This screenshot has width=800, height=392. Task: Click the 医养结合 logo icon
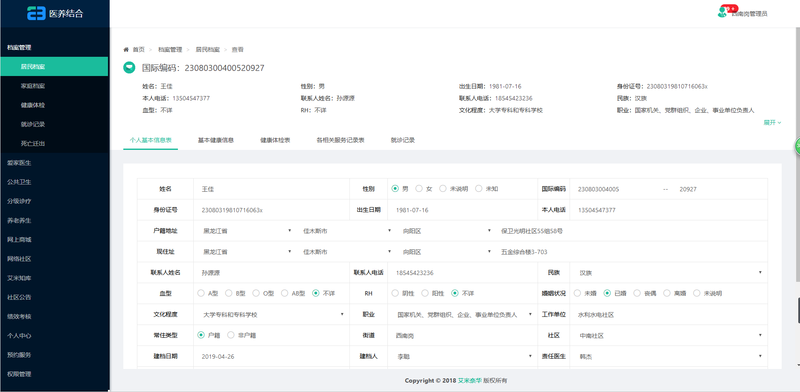click(36, 14)
